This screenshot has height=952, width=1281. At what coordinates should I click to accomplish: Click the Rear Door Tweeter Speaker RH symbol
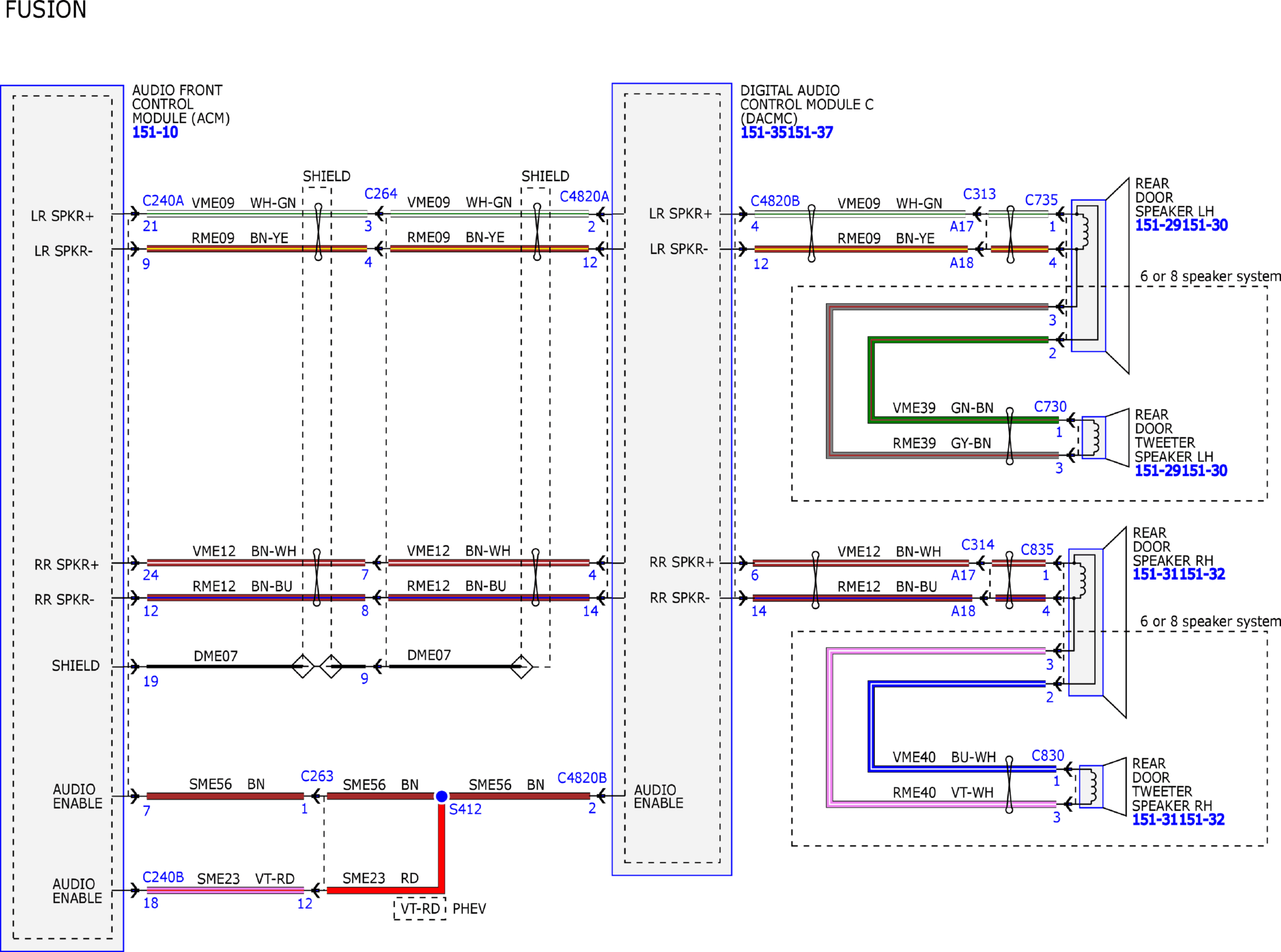[x=1102, y=787]
